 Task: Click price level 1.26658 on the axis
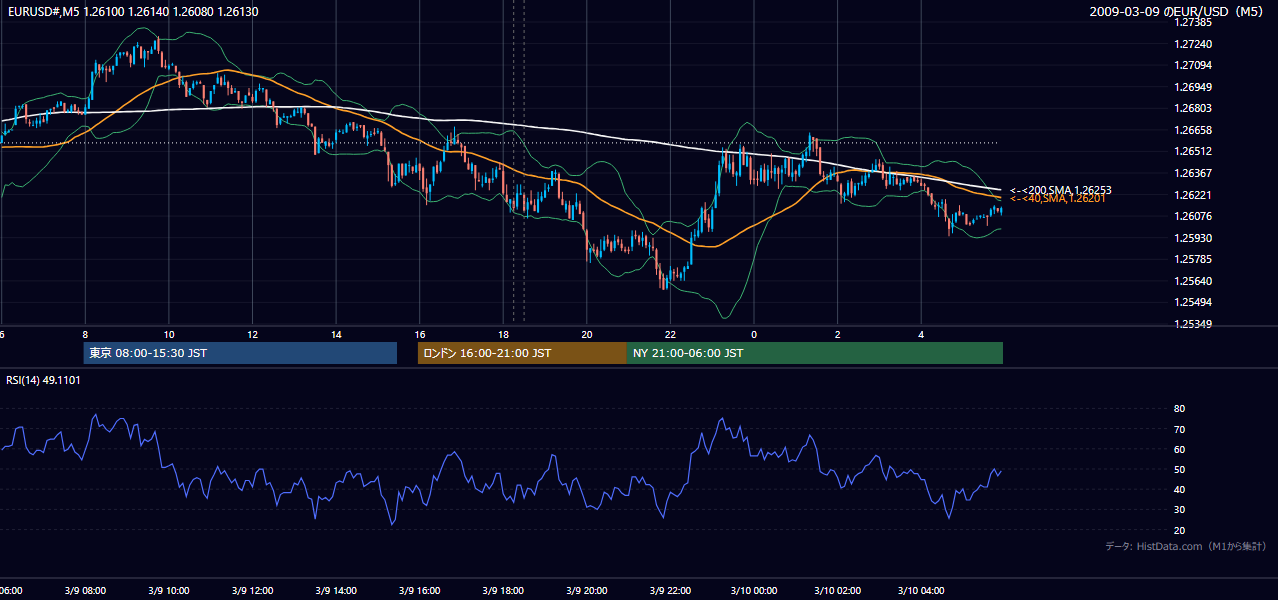(x=1193, y=130)
